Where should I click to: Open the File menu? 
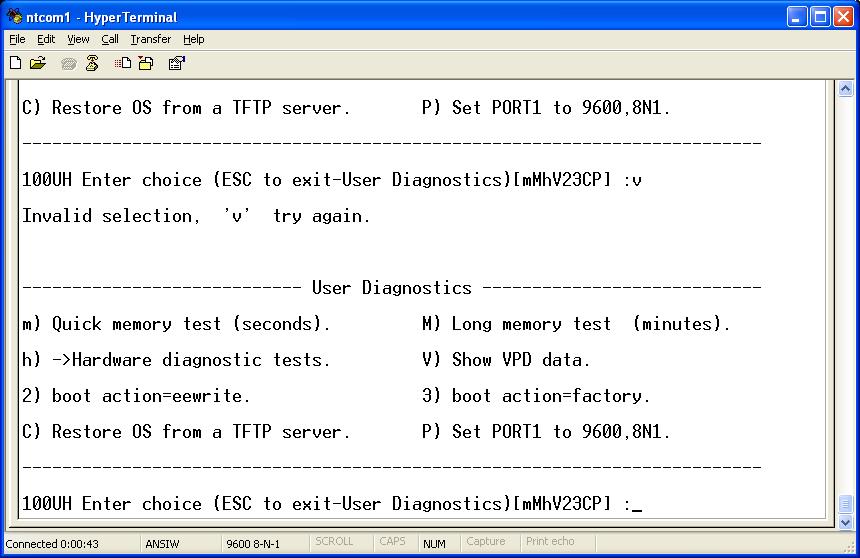(17, 39)
